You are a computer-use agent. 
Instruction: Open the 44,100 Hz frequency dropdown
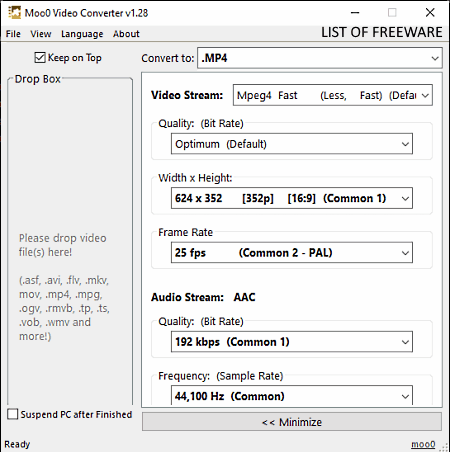point(292,396)
